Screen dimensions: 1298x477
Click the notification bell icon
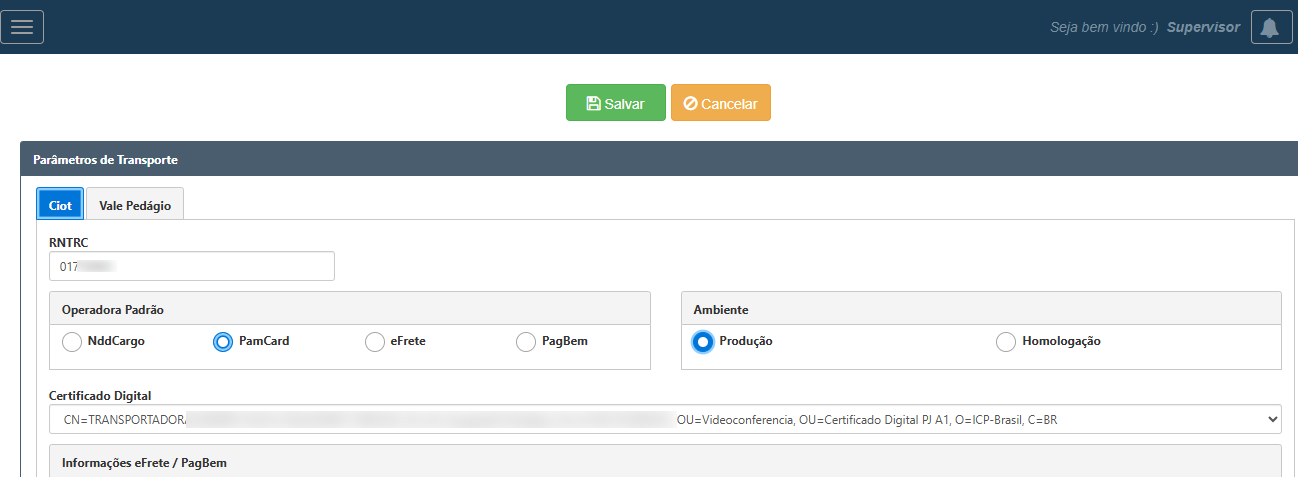point(1269,27)
